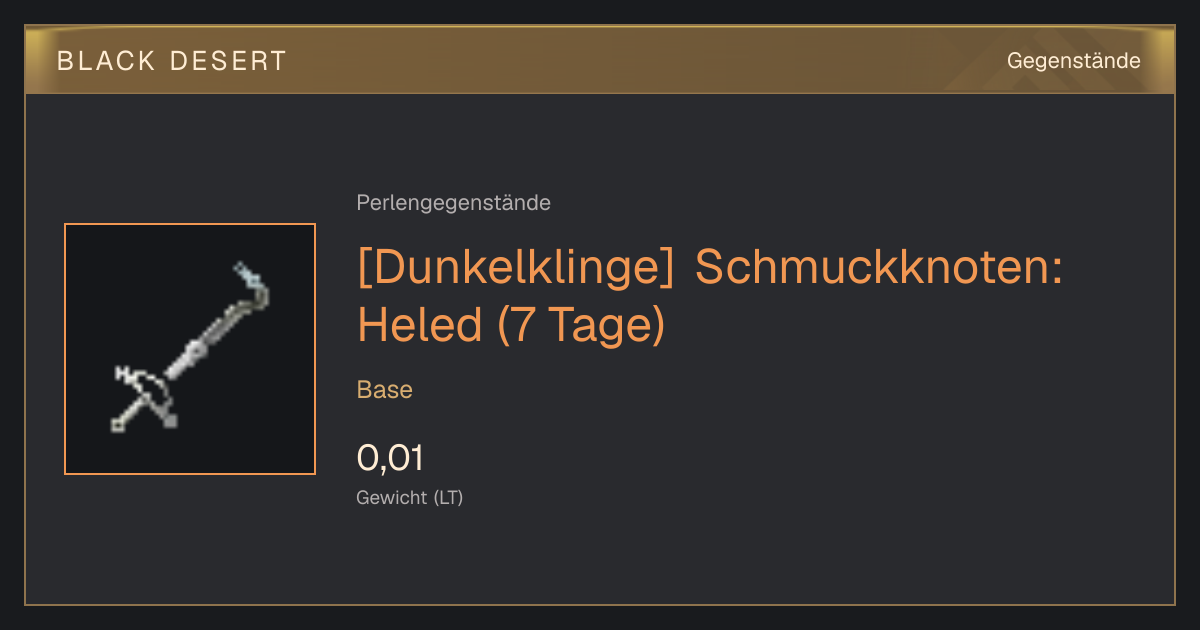Open the BLACK DESERT header logo
The height and width of the screenshot is (630, 1200).
pos(172,61)
